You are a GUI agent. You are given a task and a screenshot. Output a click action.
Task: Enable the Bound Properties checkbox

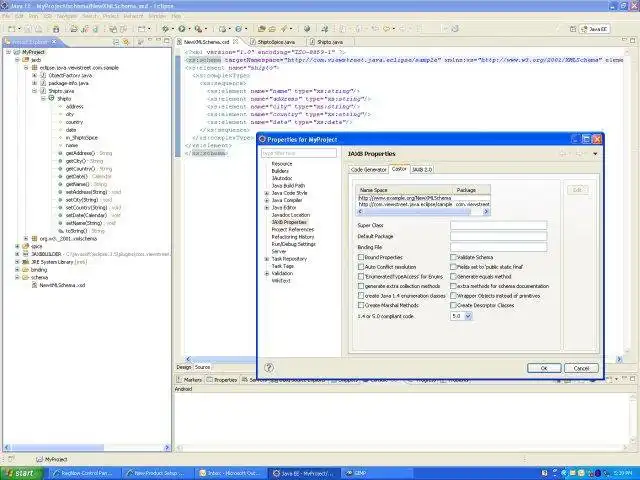(361, 257)
